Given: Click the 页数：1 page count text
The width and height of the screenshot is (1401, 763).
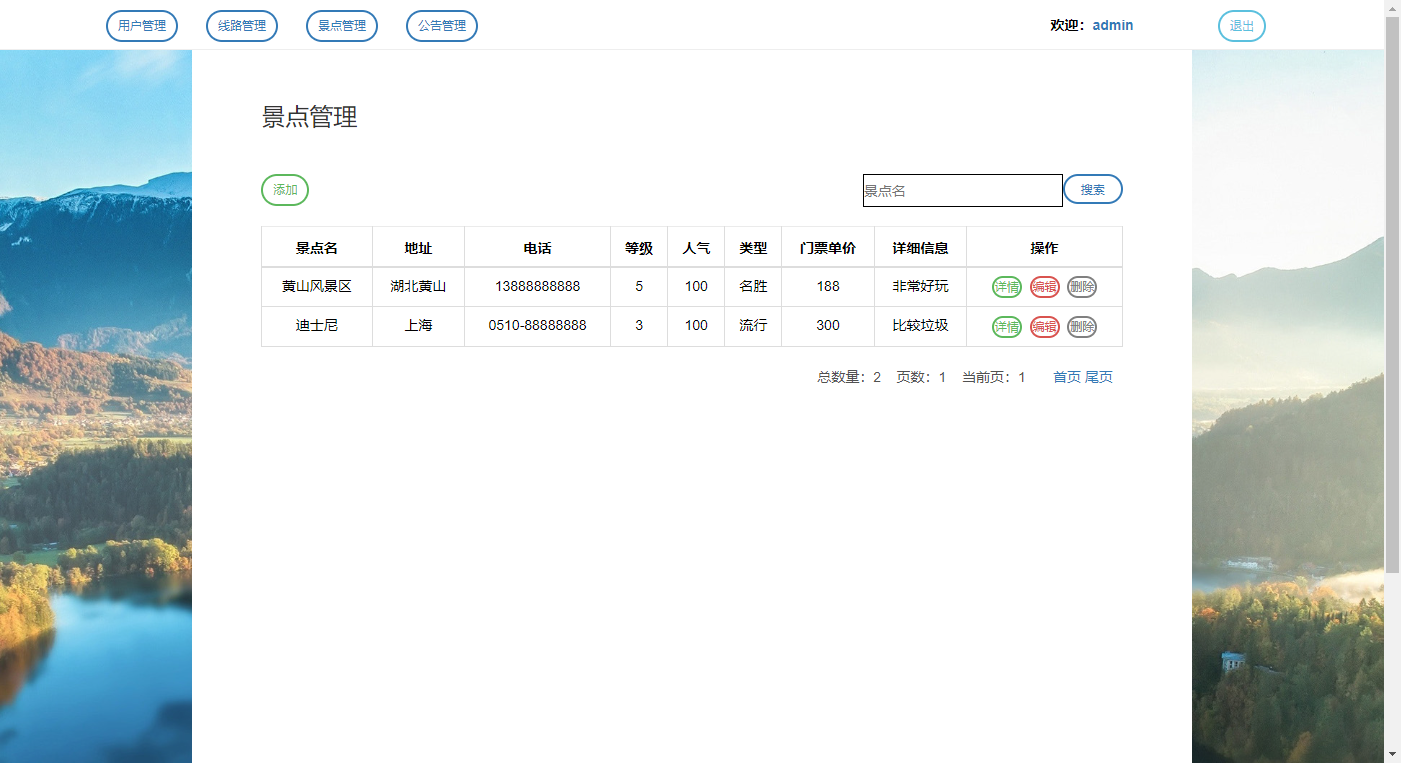Looking at the screenshot, I should point(921,377).
